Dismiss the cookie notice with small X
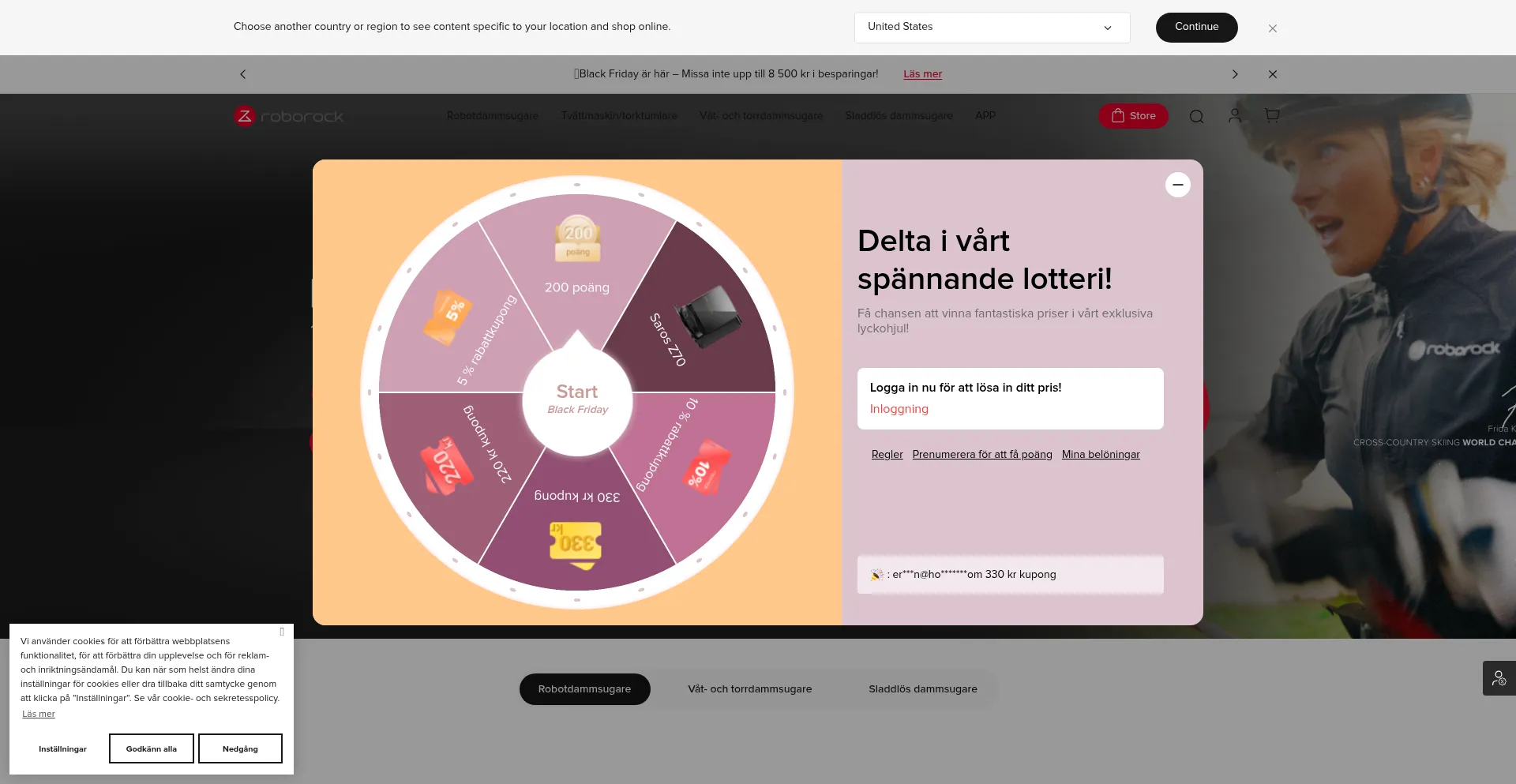 point(282,632)
